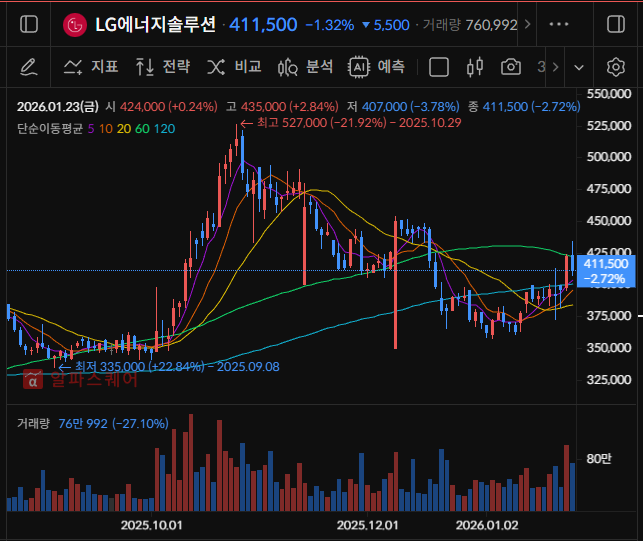643x541 pixels.
Task: Click the 375,000 price axis label
Action: point(609,316)
